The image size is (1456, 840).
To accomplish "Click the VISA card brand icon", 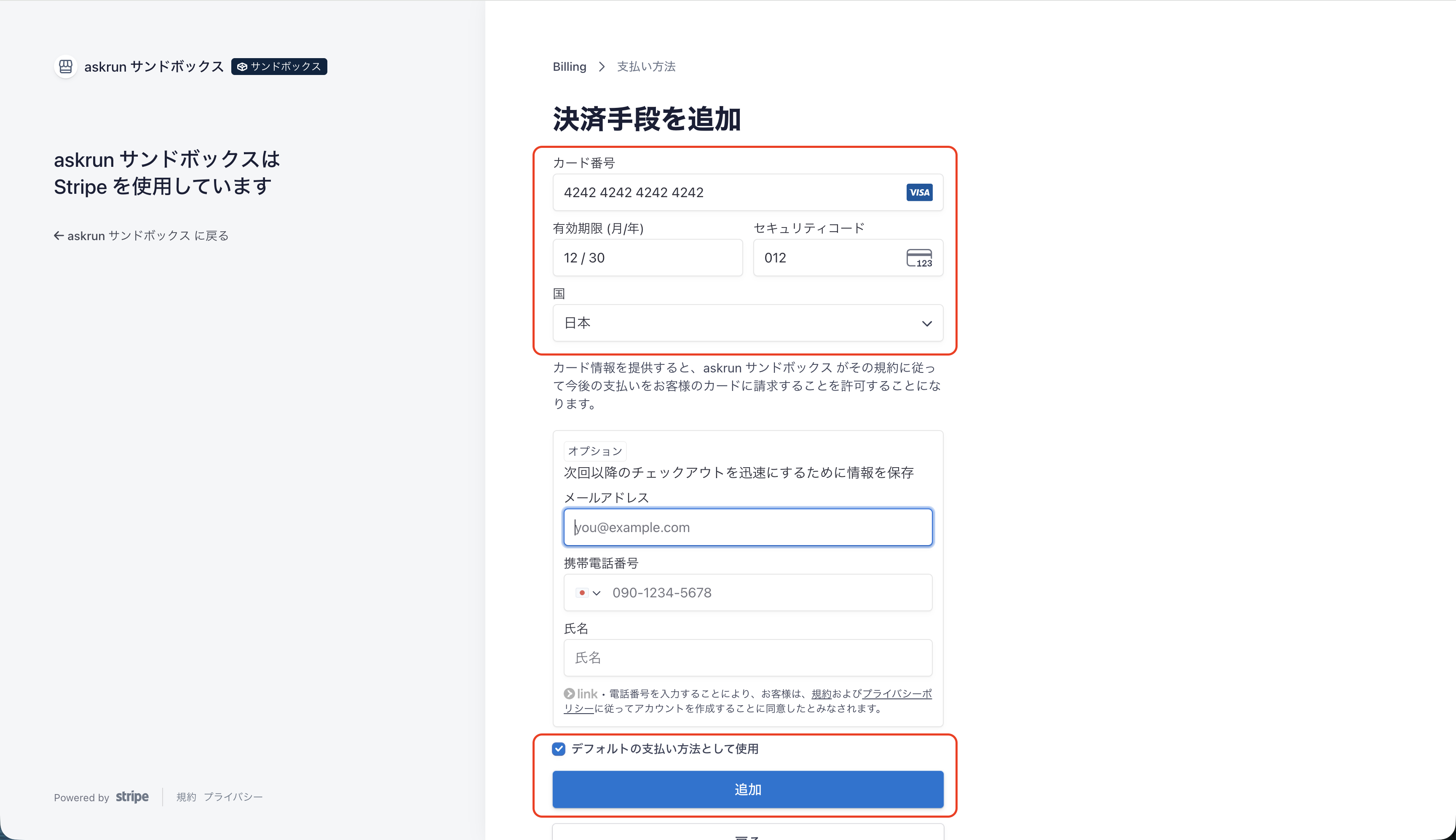I will click(x=919, y=192).
